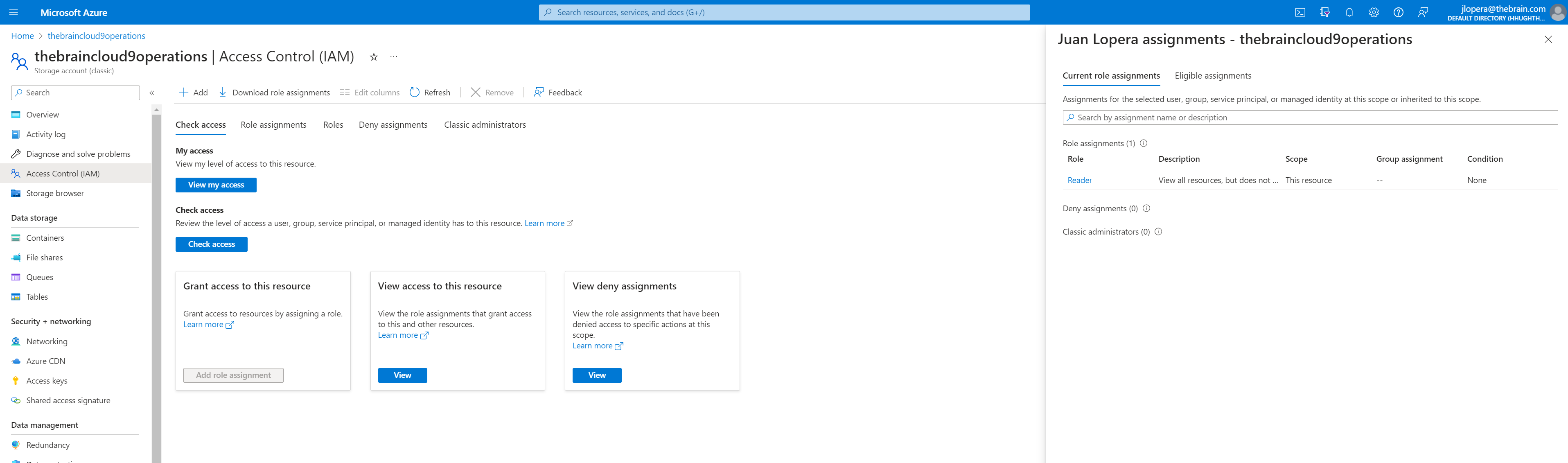Open the help pane
Viewport: 1568px width, 463px height.
[x=1398, y=12]
